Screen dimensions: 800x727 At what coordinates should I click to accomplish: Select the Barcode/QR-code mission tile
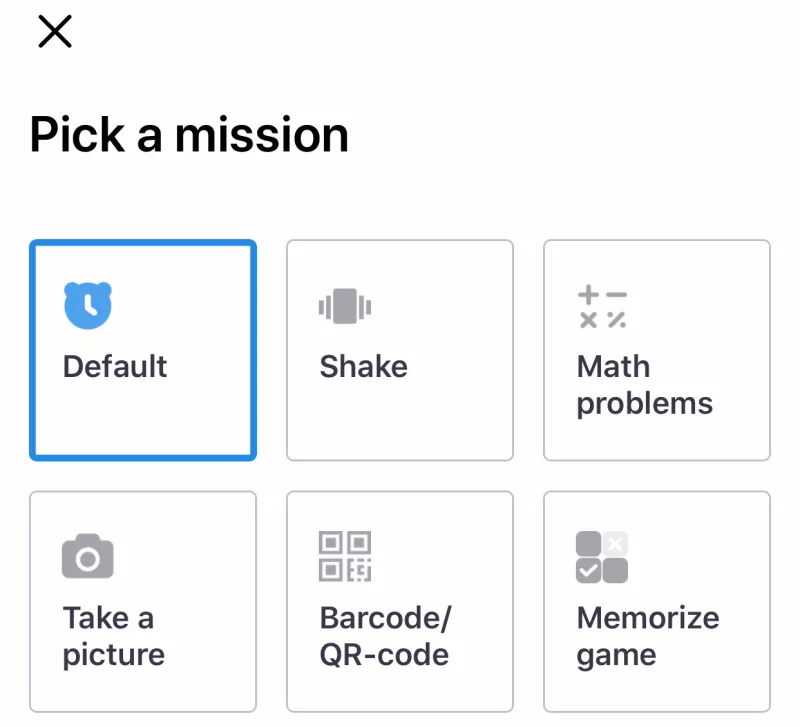(x=400, y=601)
